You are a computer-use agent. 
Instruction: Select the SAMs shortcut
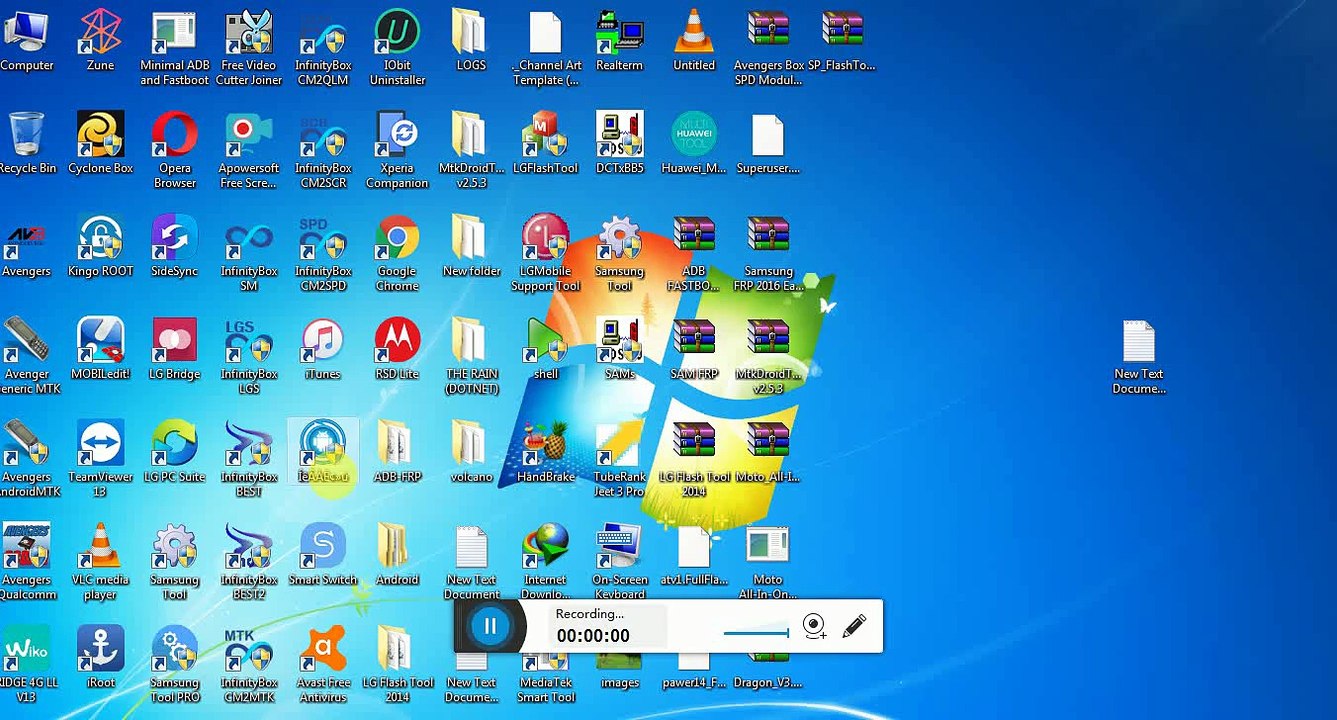tap(620, 349)
